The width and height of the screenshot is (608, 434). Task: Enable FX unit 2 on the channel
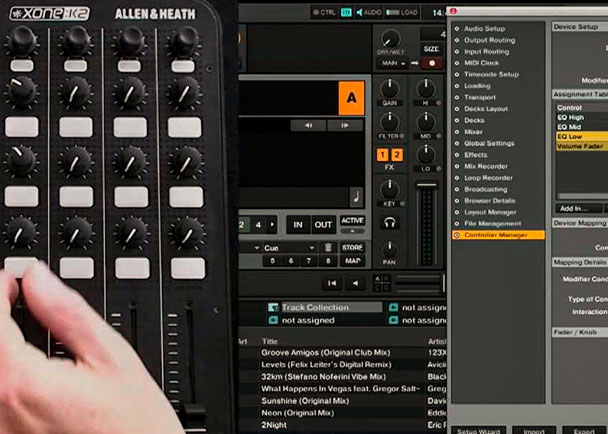point(397,155)
